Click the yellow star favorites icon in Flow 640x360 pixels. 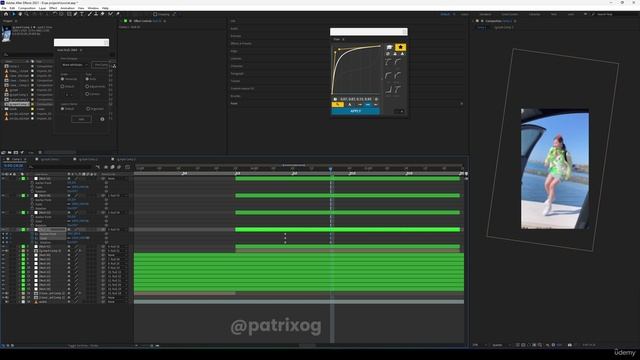pos(400,47)
